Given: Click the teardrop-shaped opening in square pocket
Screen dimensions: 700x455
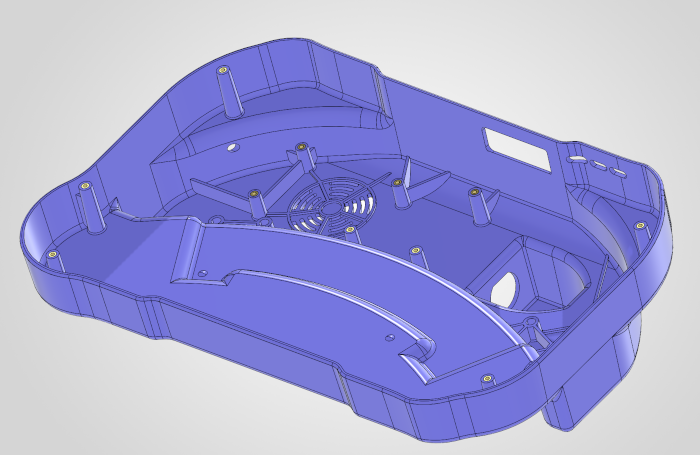Looking at the screenshot, I should pos(507,286).
